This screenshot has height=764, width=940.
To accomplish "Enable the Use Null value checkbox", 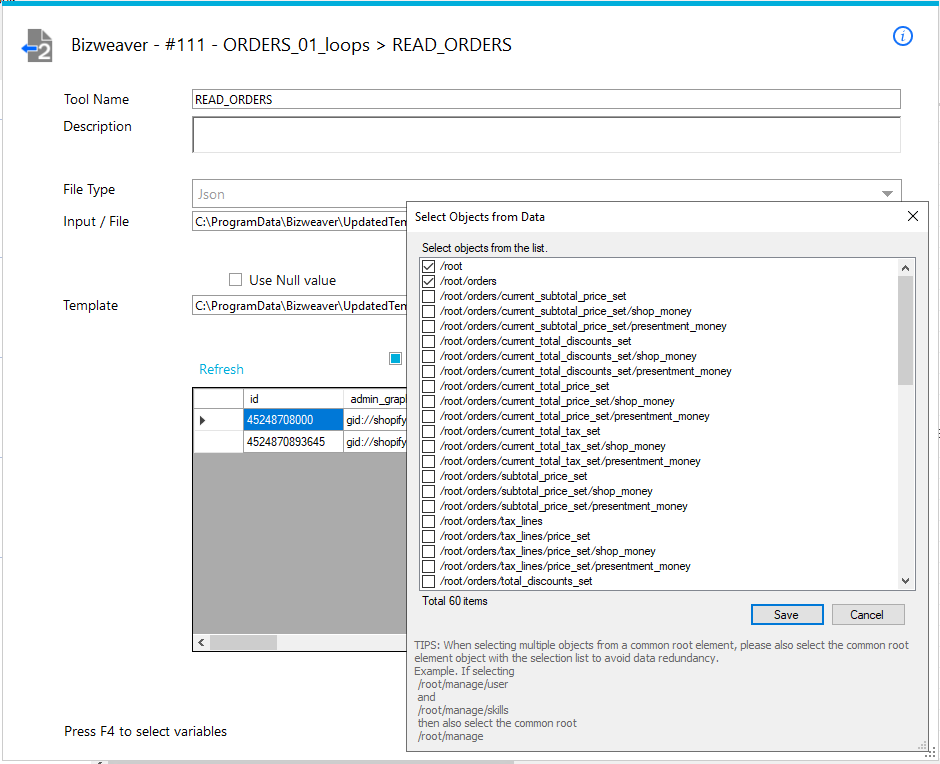I will pyautogui.click(x=236, y=280).
